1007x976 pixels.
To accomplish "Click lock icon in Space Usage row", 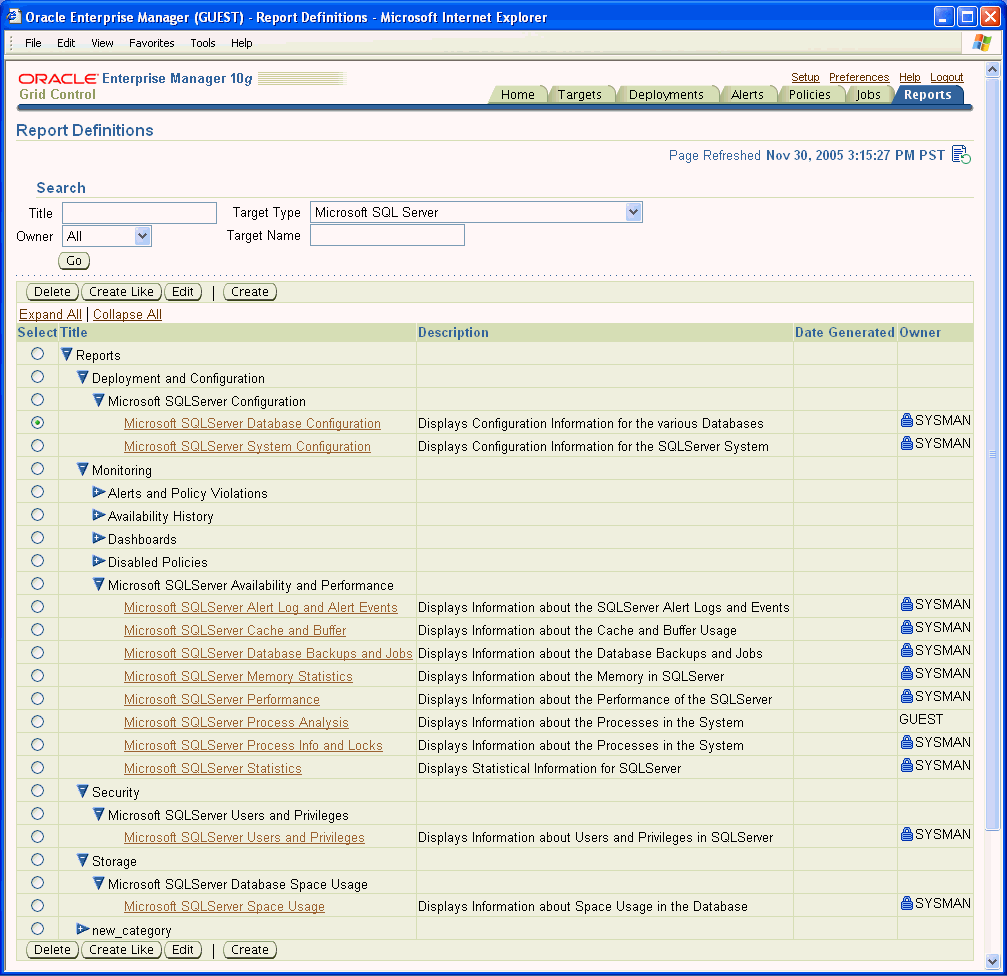I will click(x=907, y=903).
